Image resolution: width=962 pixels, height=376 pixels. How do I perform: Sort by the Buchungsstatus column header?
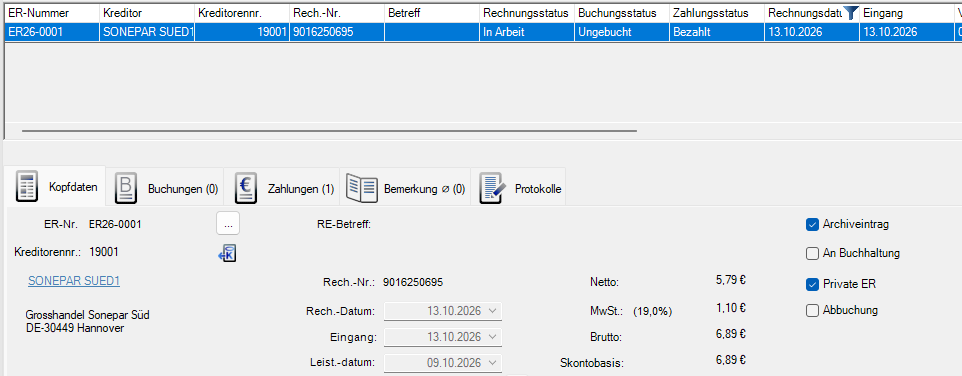pyautogui.click(x=622, y=13)
